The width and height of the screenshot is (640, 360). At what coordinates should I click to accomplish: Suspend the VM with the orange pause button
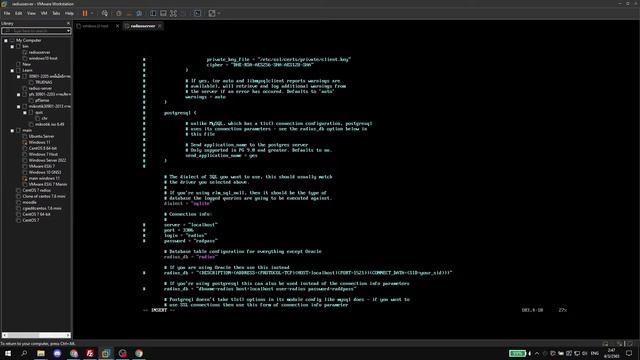tap(85, 13)
